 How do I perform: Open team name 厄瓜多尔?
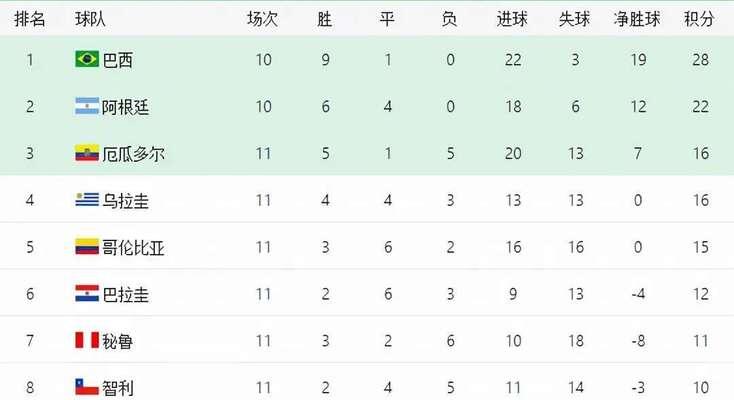133,154
